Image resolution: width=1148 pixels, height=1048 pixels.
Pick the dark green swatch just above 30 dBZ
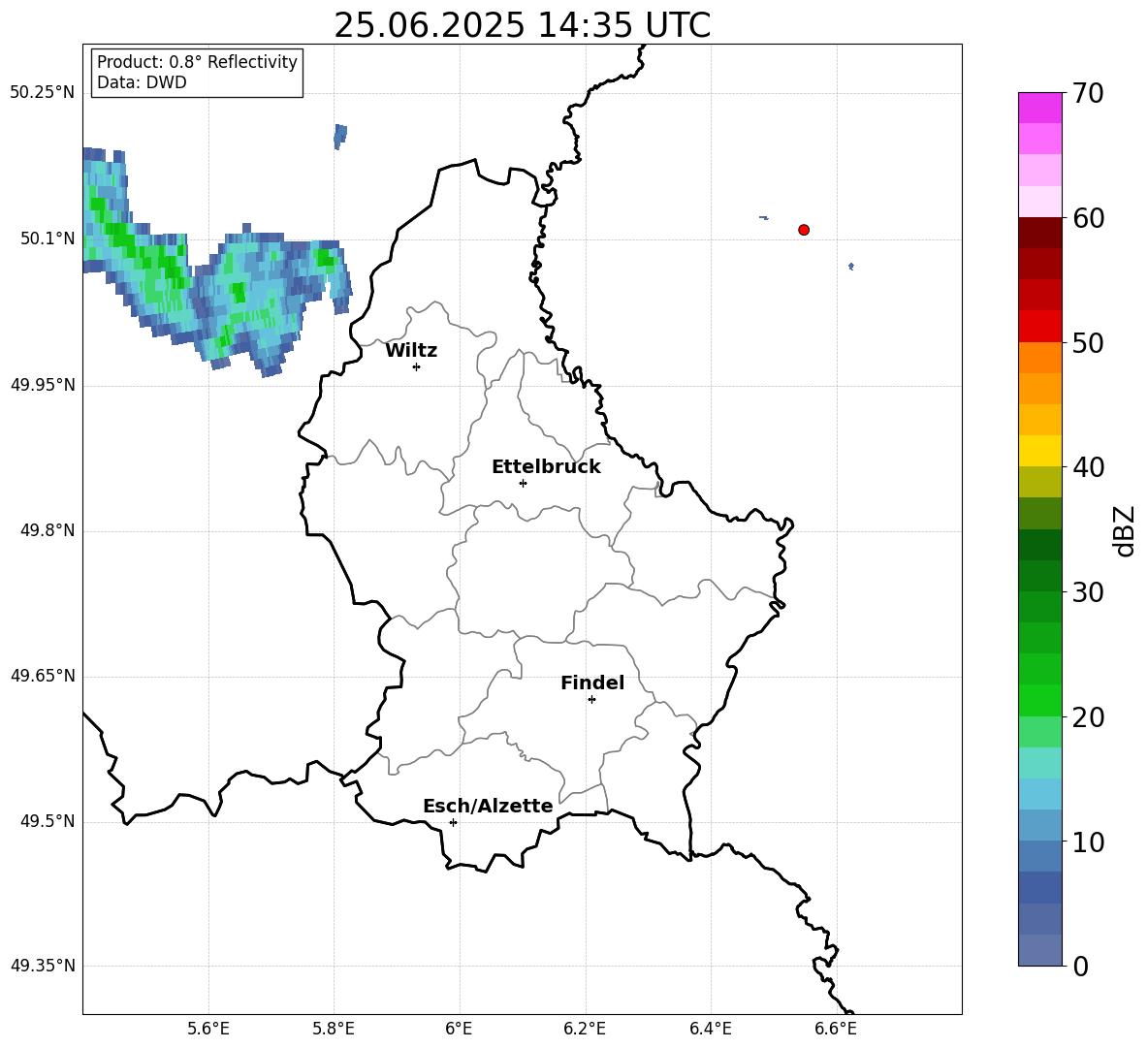[x=1040, y=576]
